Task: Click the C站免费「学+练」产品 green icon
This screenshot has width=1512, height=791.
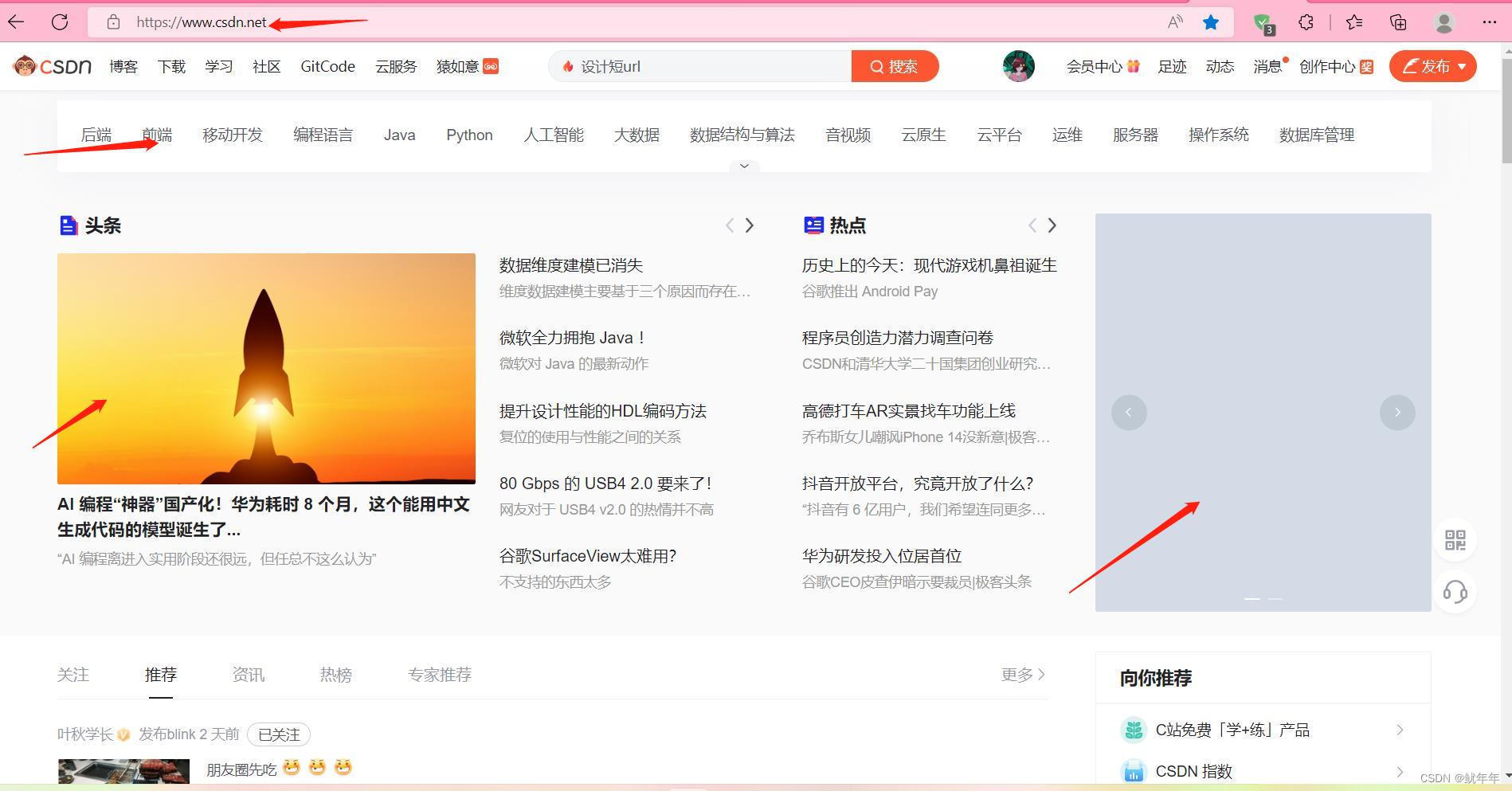Action: point(1133,730)
